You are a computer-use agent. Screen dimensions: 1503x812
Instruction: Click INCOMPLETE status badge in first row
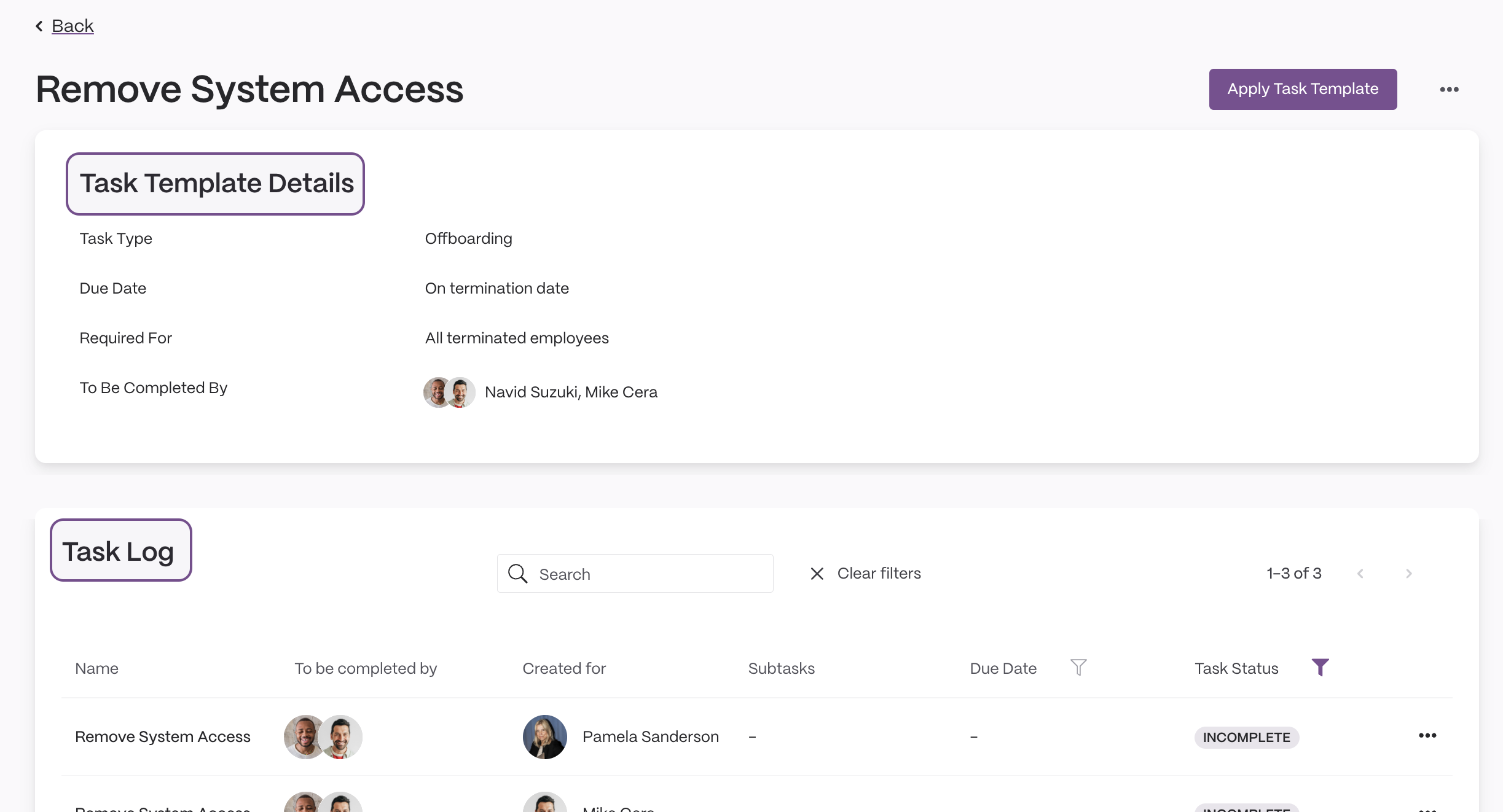tap(1246, 737)
